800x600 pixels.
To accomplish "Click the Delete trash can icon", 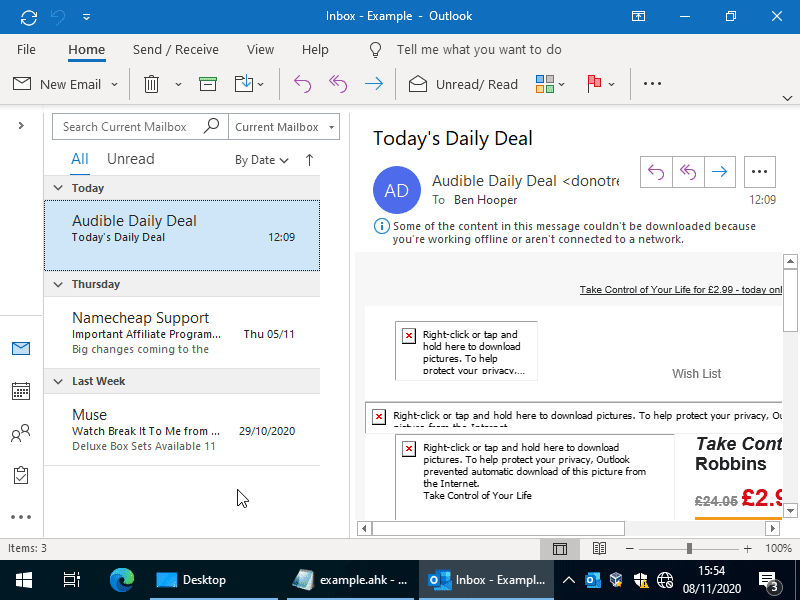I will (x=151, y=84).
